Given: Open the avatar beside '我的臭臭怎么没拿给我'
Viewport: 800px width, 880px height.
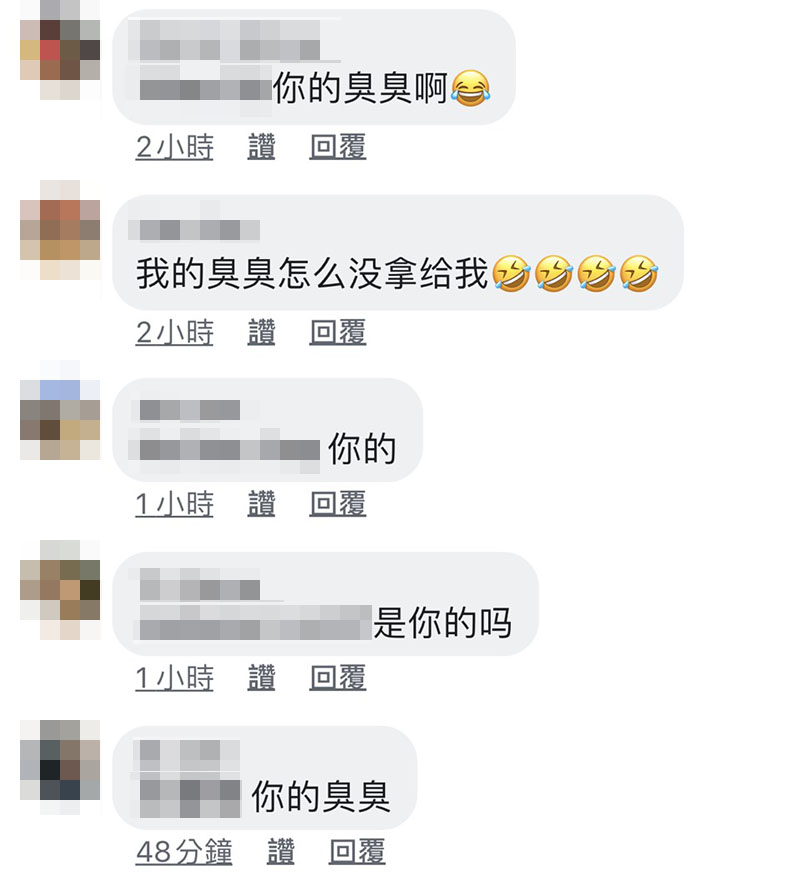Looking at the screenshot, I should pyautogui.click(x=60, y=230).
